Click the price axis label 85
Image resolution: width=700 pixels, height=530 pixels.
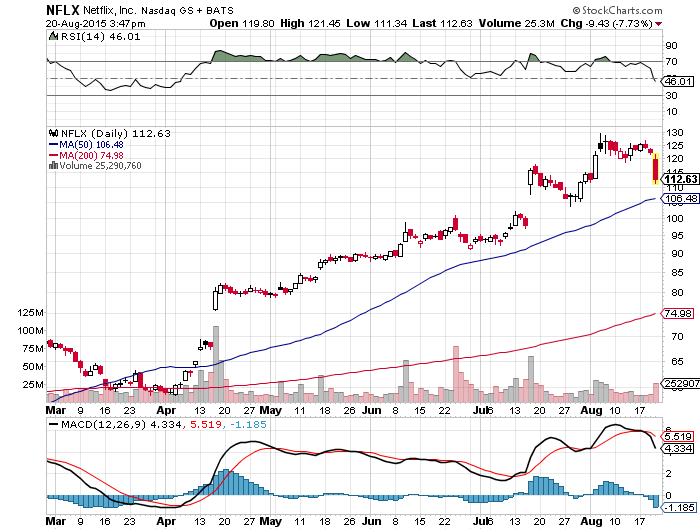(677, 272)
